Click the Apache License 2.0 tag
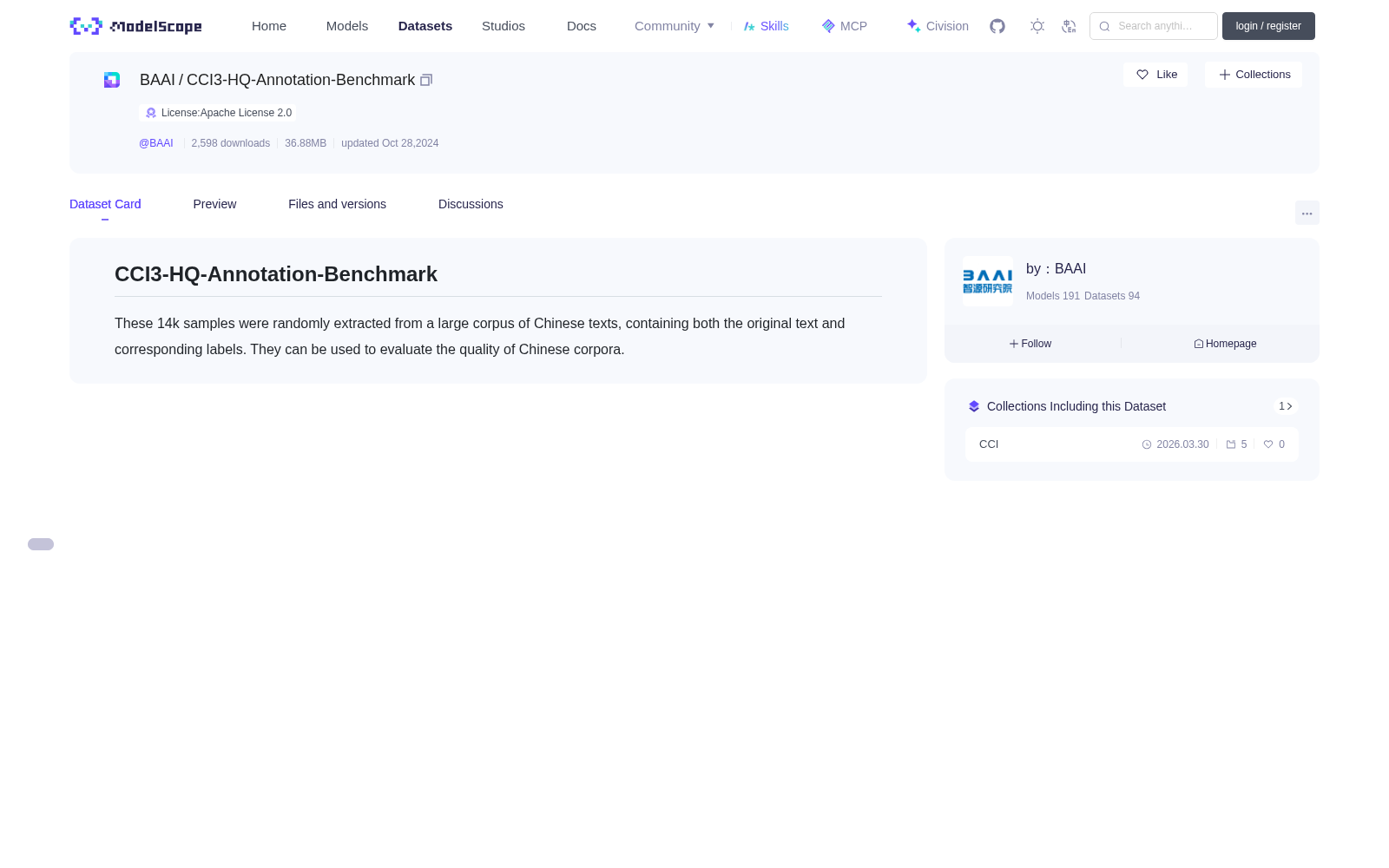 click(x=218, y=113)
